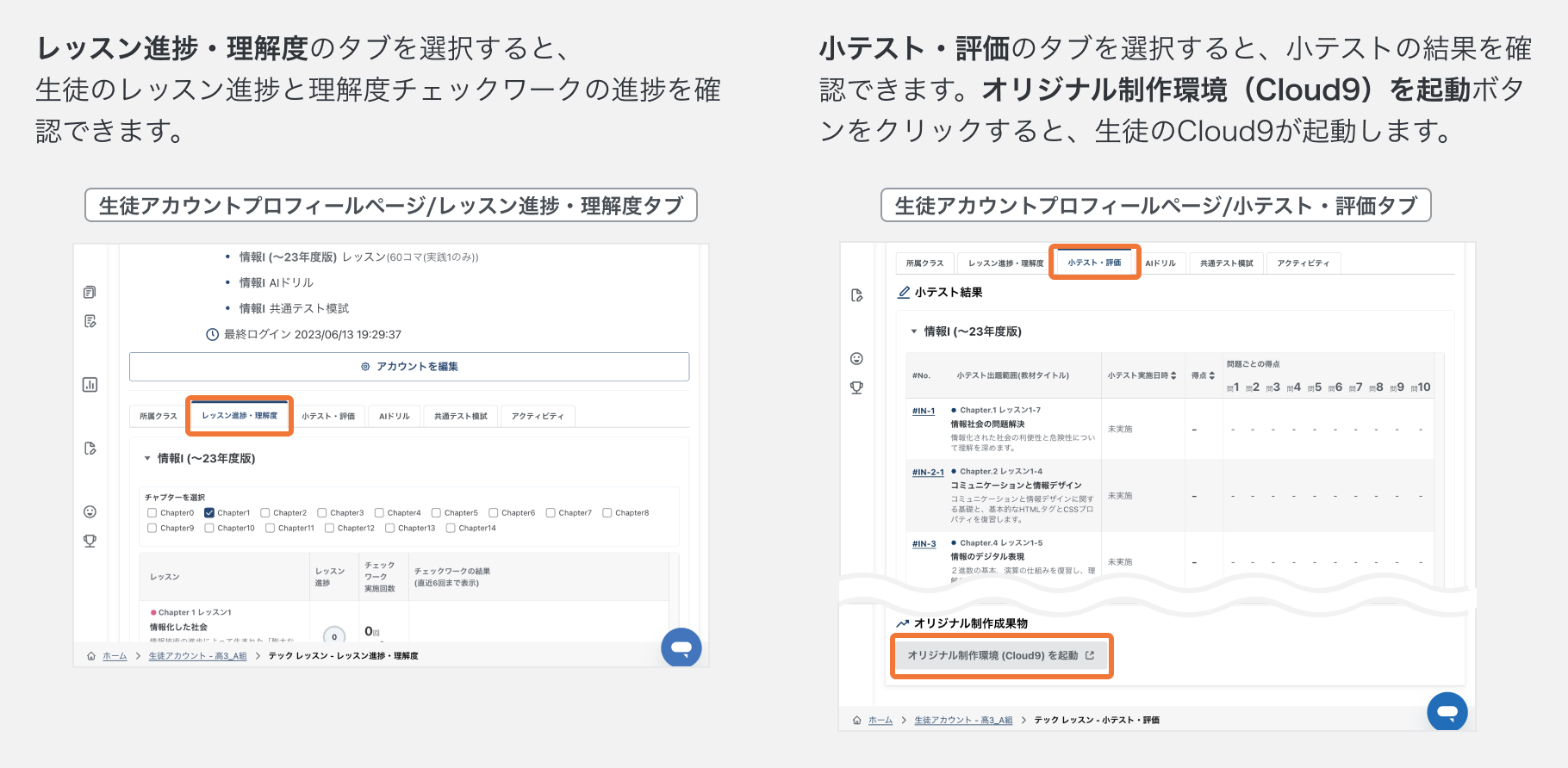1568x768 pixels.
Task: Check the Chapter7 checkbox
Action: coord(551,513)
